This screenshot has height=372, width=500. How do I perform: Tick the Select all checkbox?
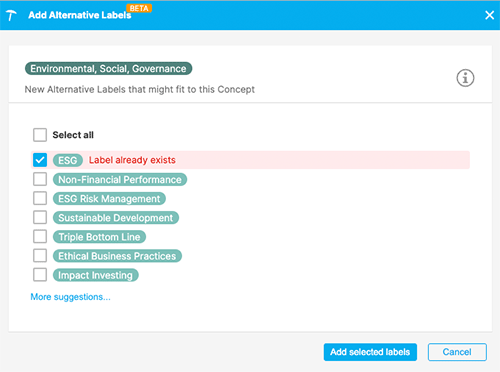40,135
